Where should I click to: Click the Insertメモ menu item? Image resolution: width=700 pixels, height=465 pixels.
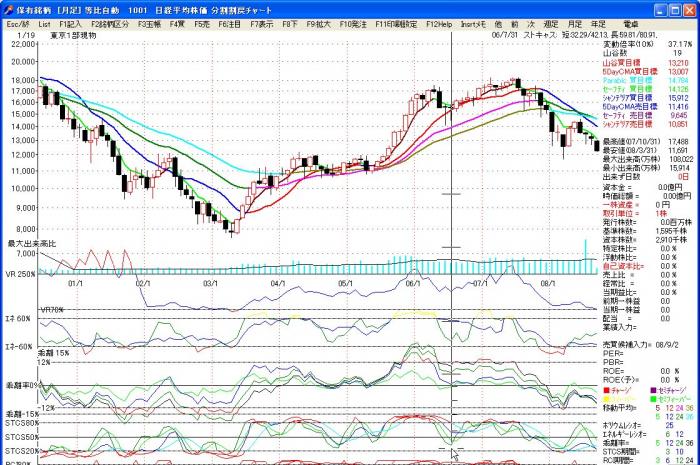click(x=473, y=24)
